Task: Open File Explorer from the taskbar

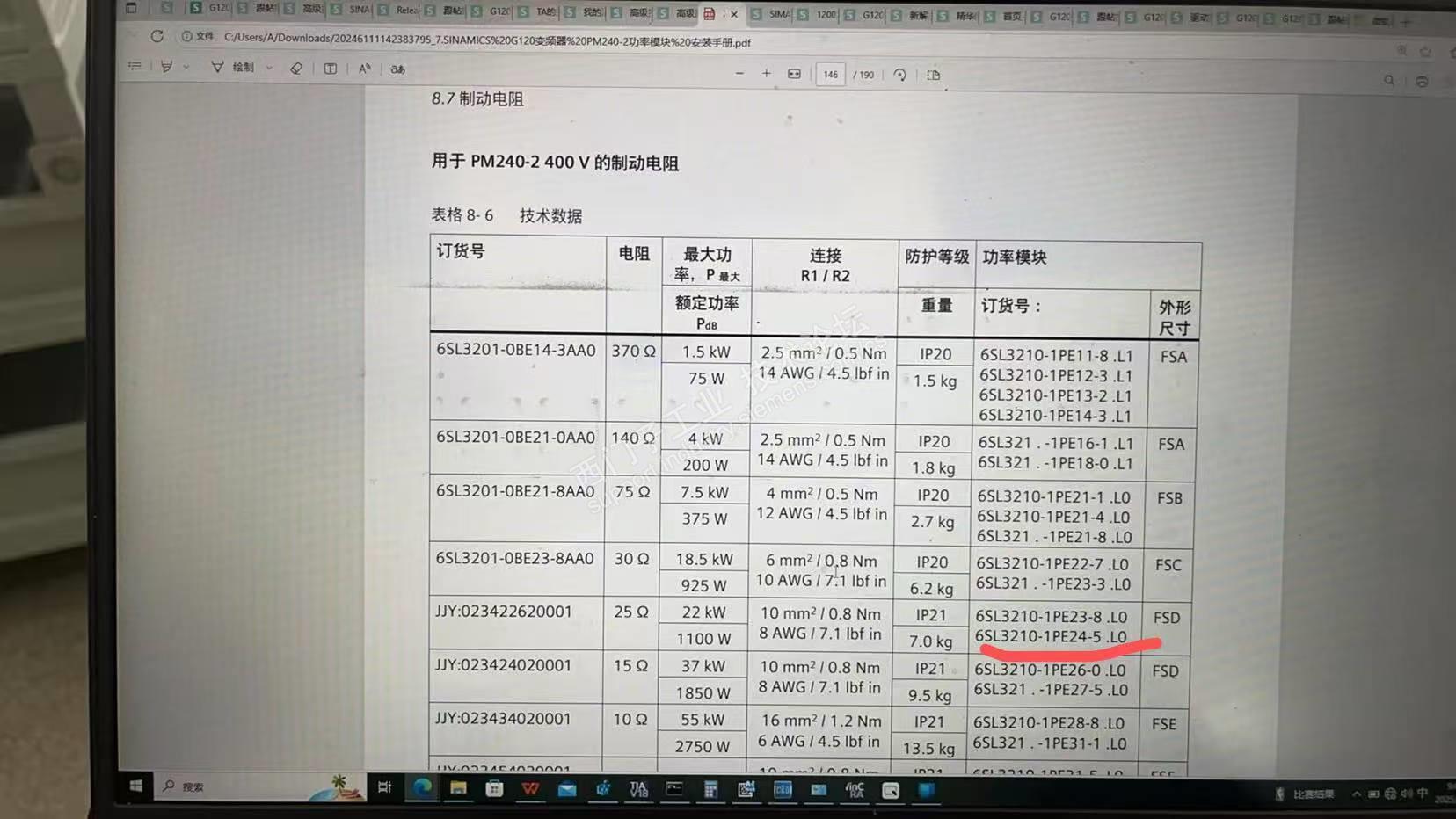Action: [x=458, y=788]
